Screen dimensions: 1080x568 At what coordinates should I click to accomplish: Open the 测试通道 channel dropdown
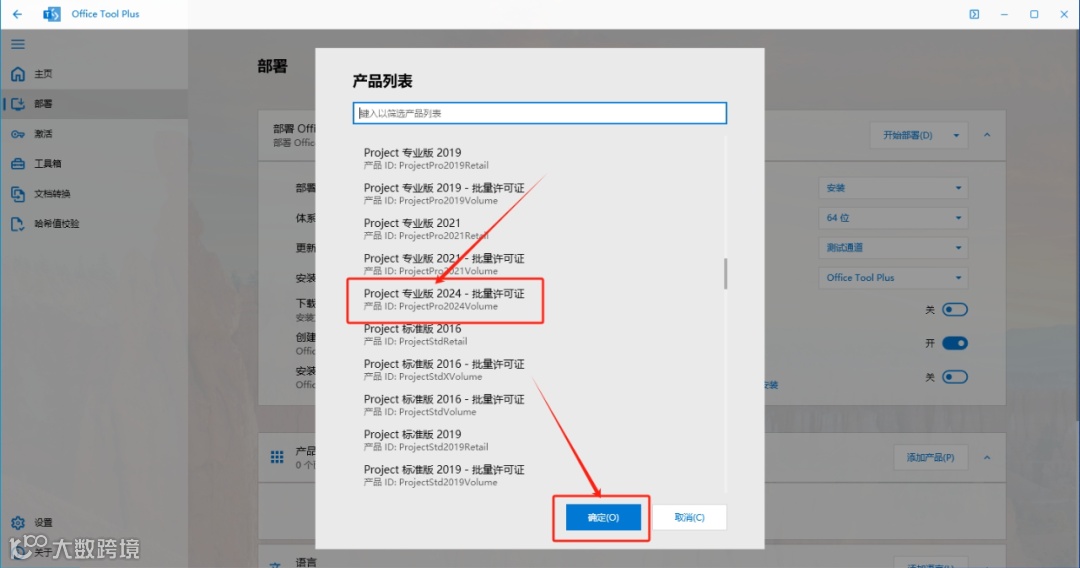tap(893, 248)
